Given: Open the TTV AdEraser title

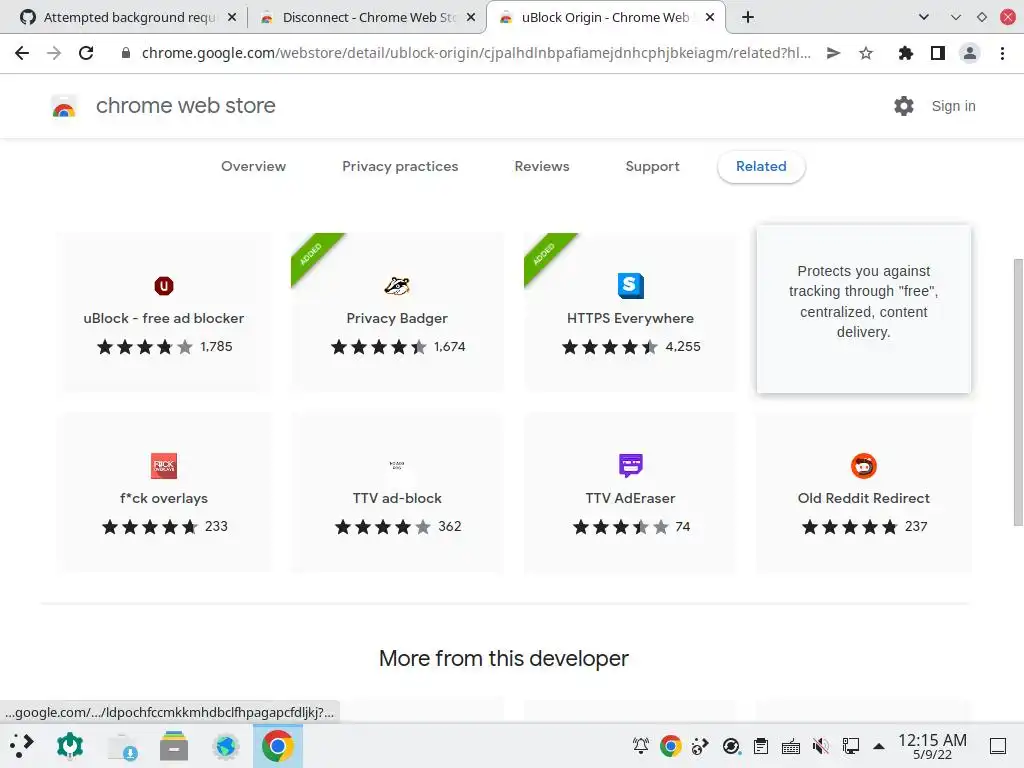Looking at the screenshot, I should point(630,498).
